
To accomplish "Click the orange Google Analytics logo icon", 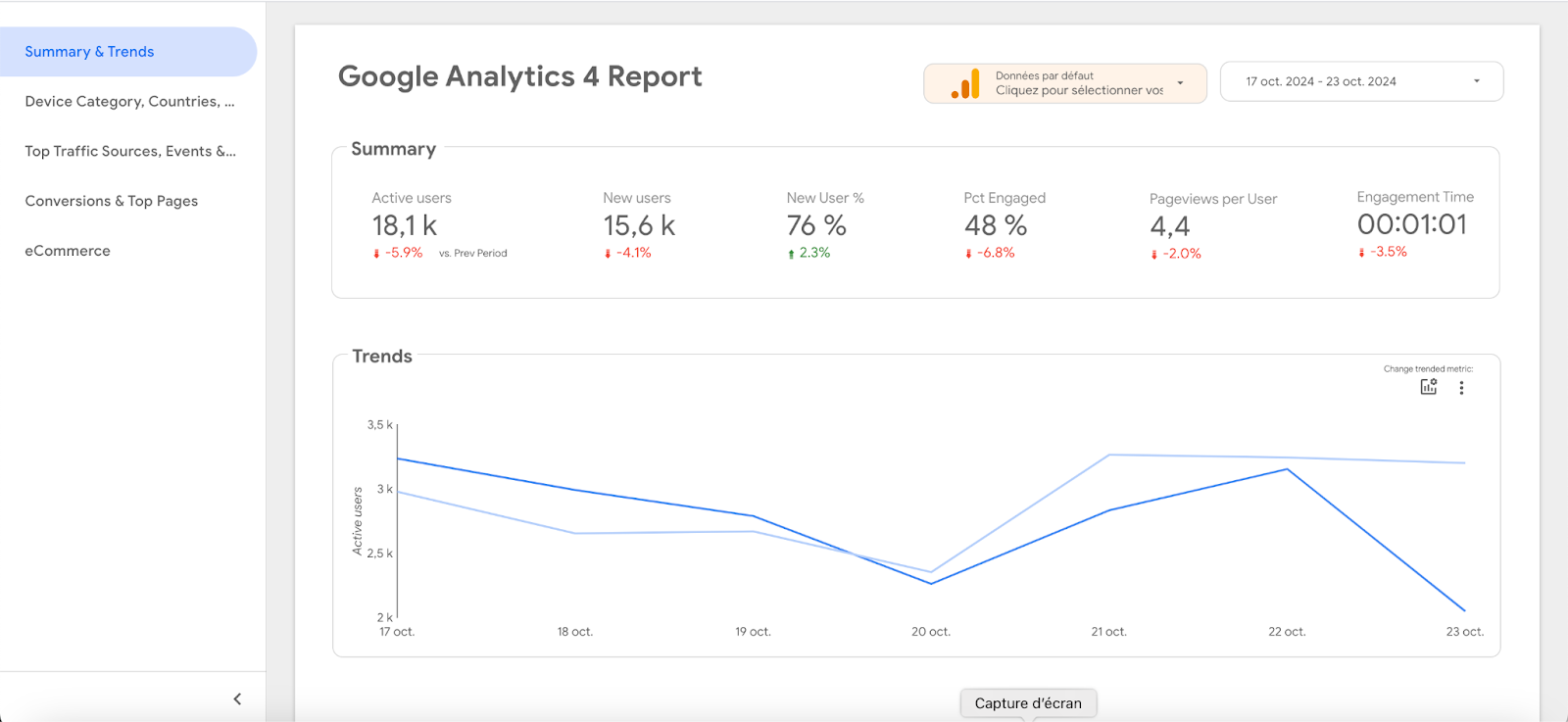I will coord(965,83).
